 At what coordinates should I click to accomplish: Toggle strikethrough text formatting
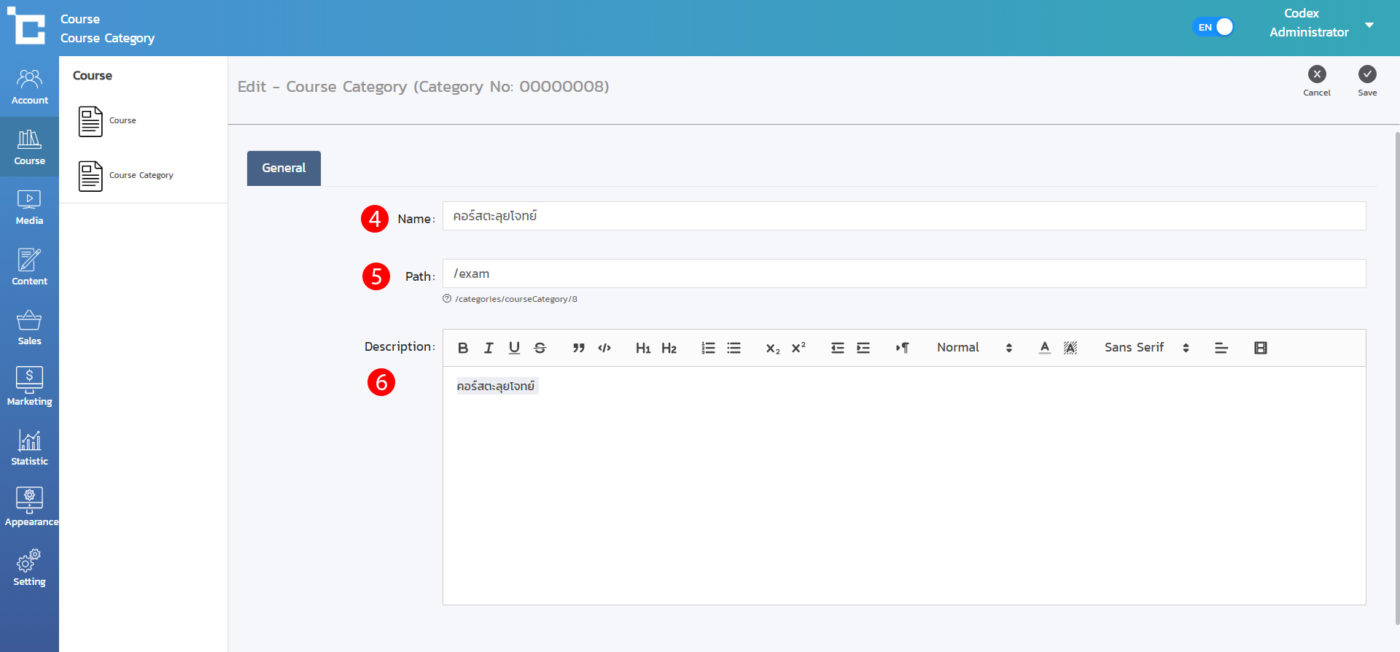[x=540, y=348]
